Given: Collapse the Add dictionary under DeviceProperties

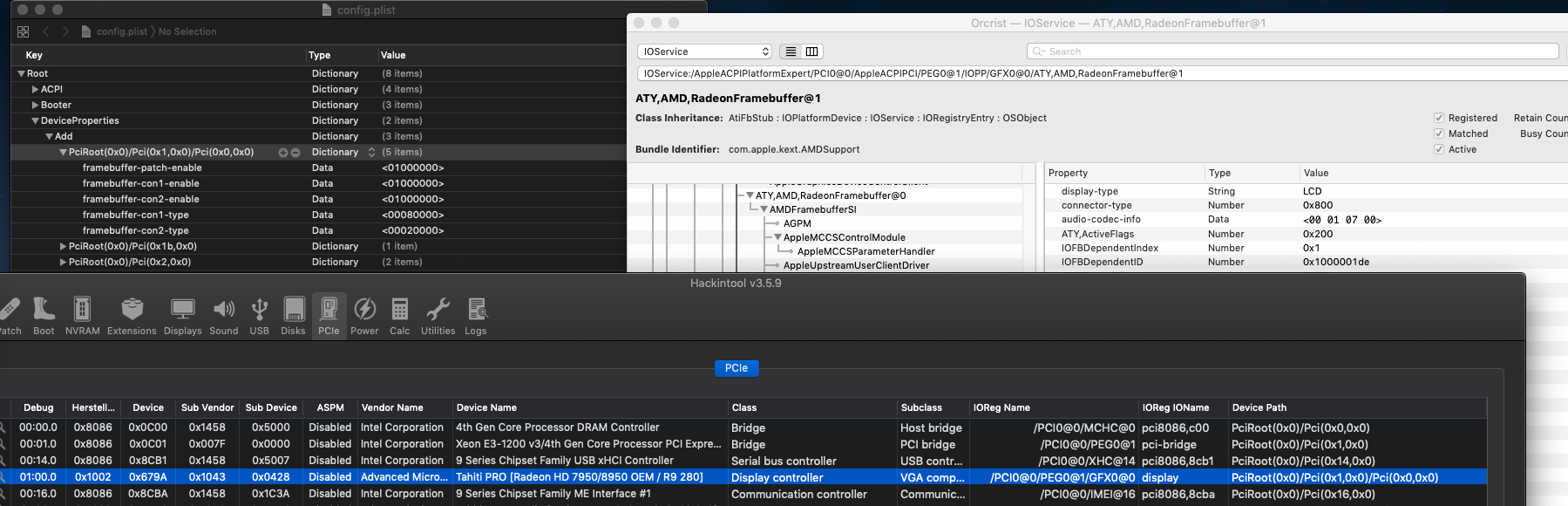Looking at the screenshot, I should pos(49,137).
